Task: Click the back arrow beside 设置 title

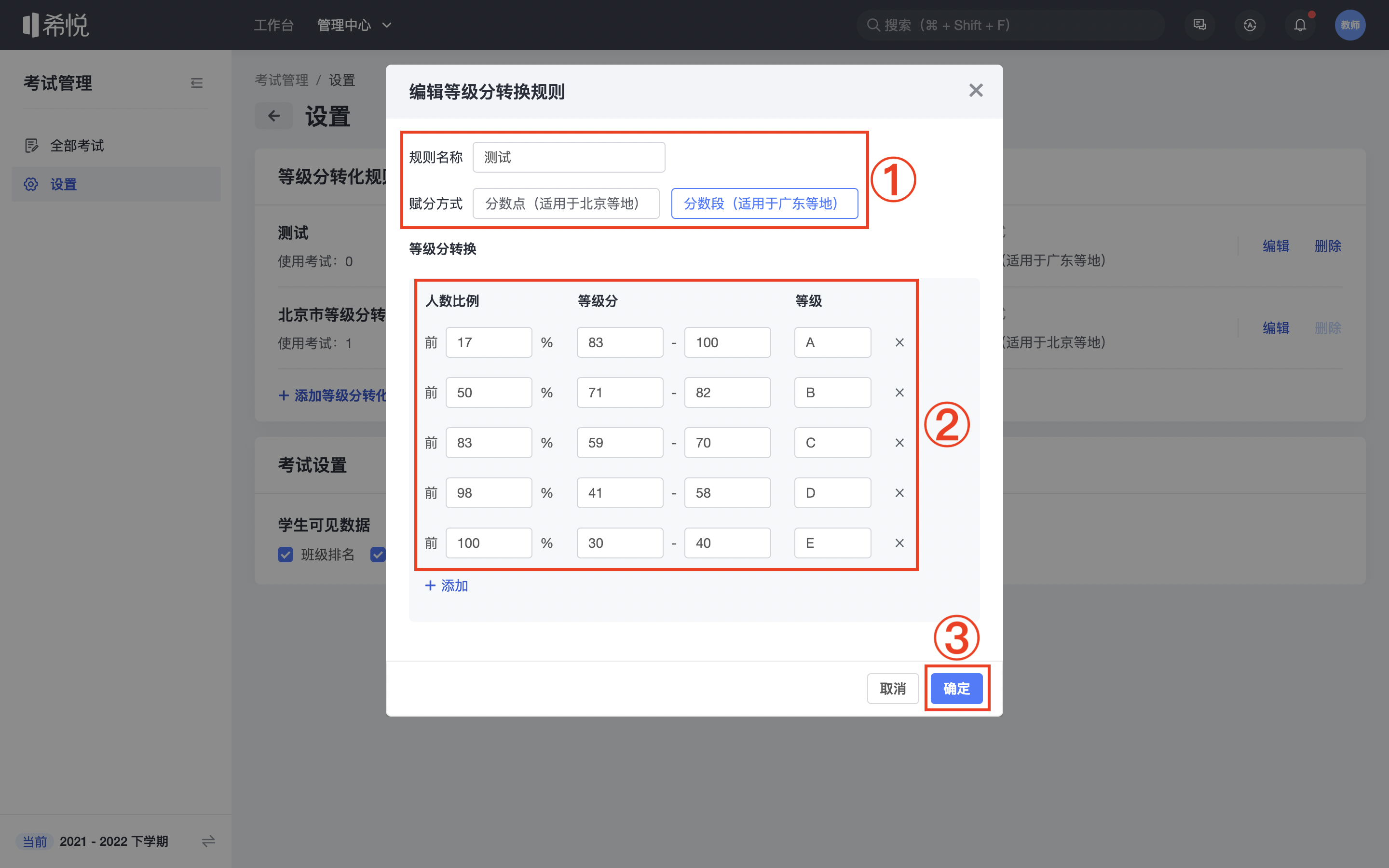Action: click(x=274, y=116)
